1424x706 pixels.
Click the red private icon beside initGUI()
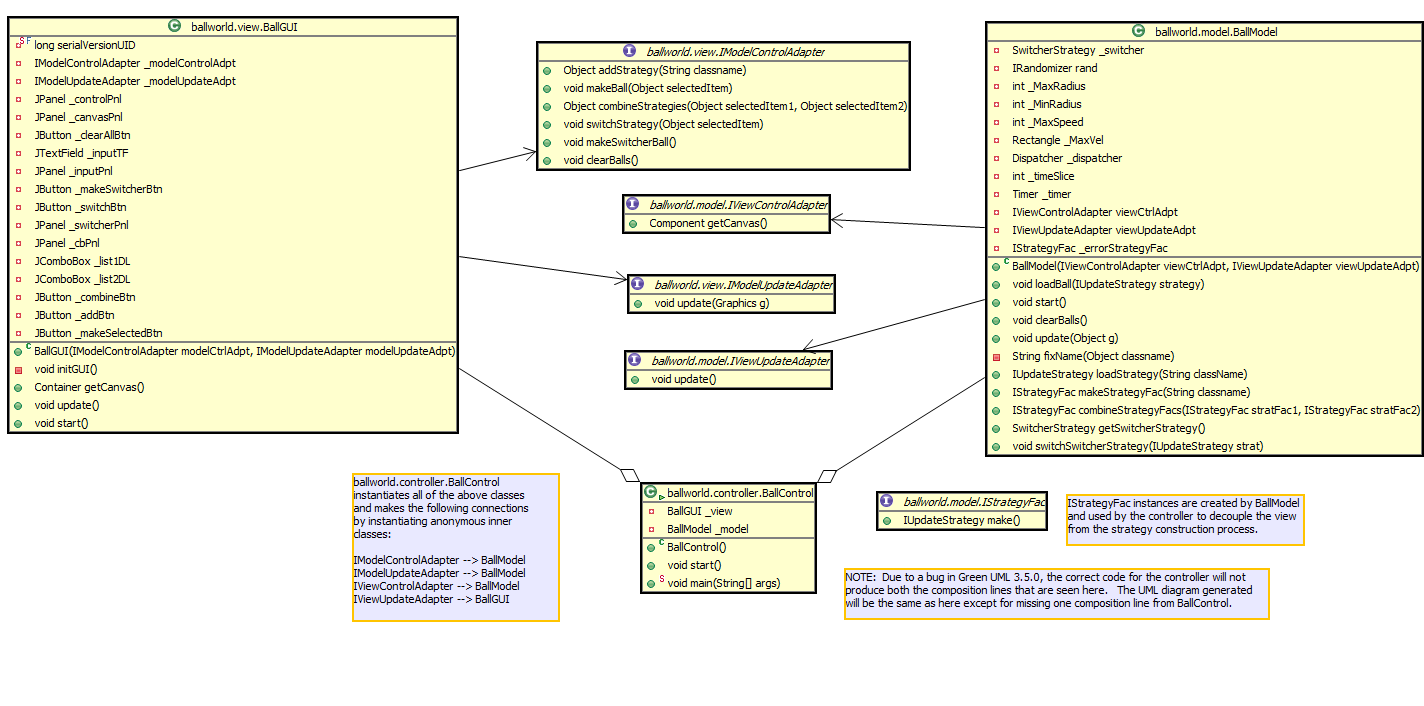19,370
